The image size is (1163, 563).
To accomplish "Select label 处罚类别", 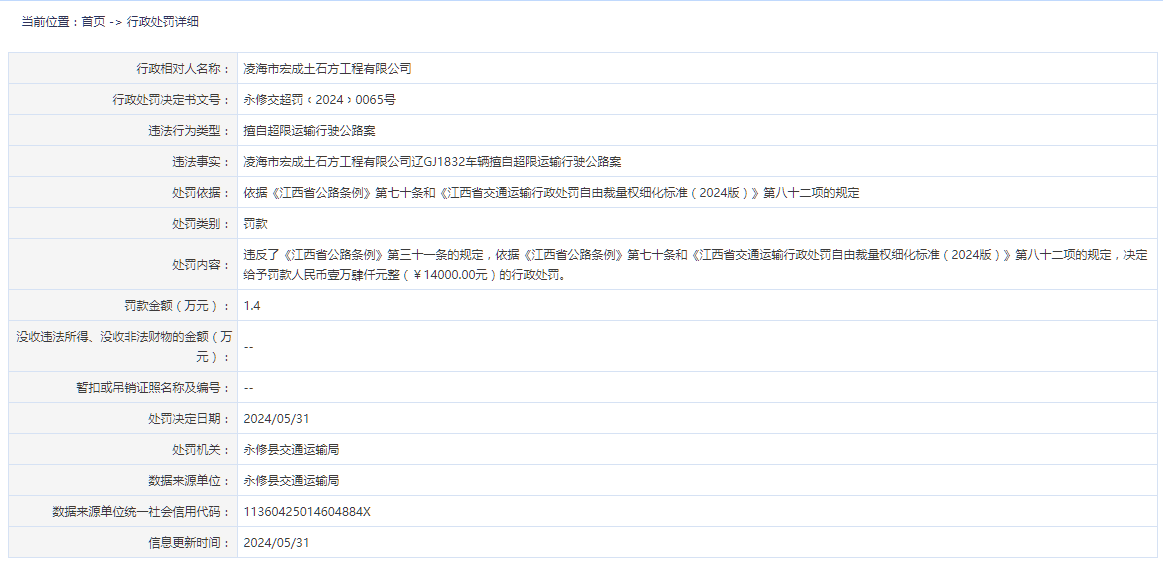I will tap(201, 223).
